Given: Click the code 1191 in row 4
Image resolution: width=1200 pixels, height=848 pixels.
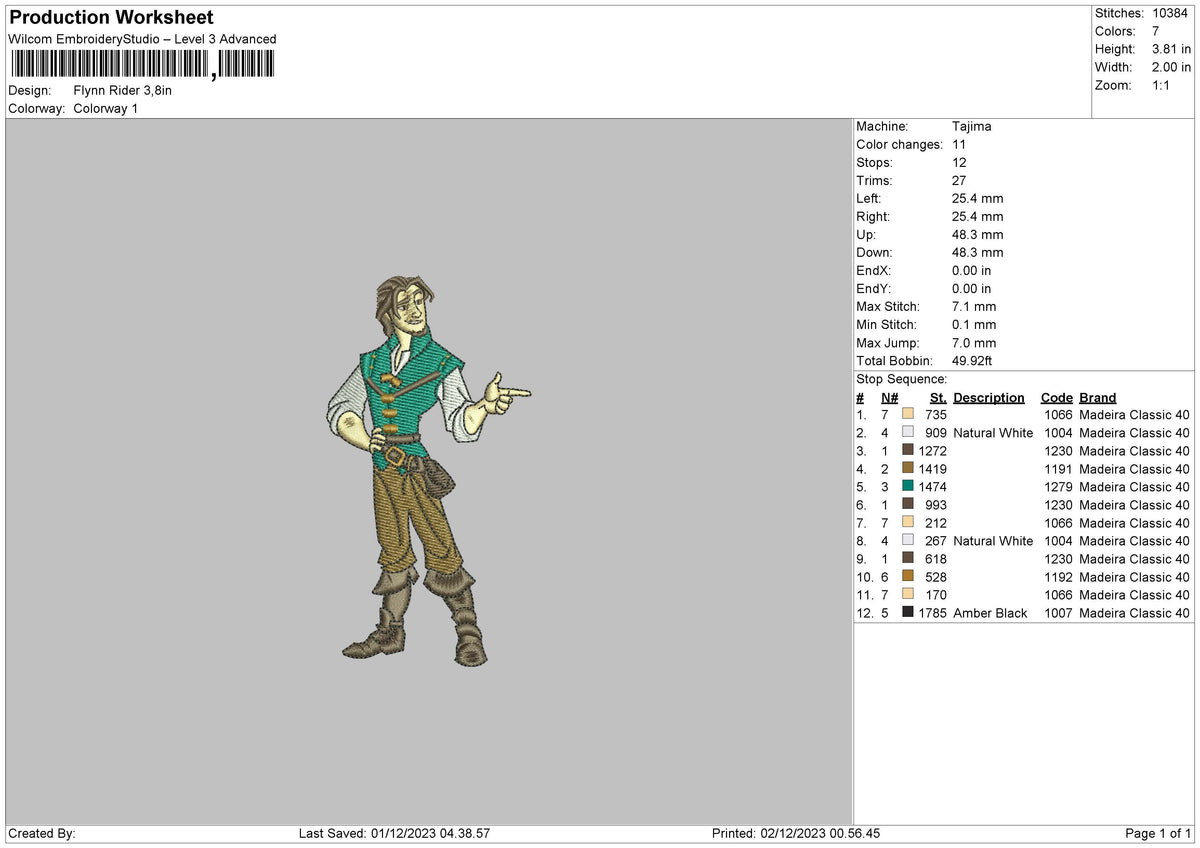Looking at the screenshot, I should pos(1058,469).
